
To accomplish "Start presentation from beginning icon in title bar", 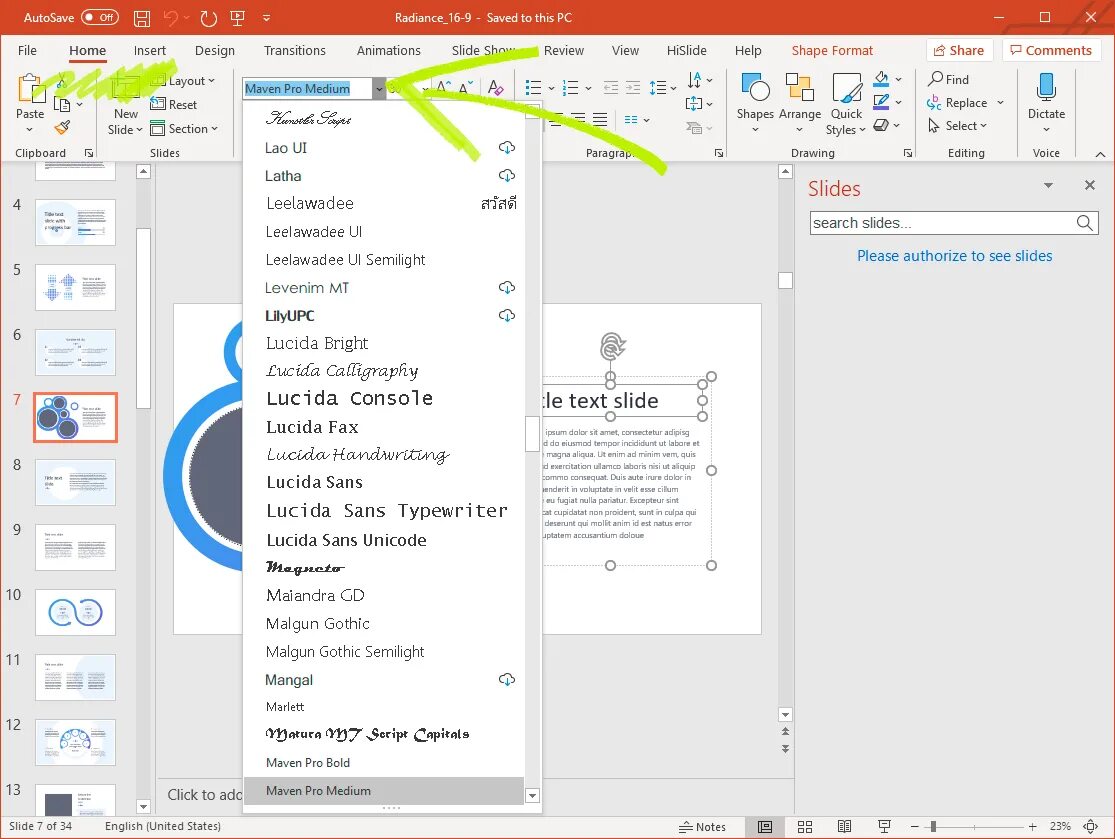I will [238, 18].
